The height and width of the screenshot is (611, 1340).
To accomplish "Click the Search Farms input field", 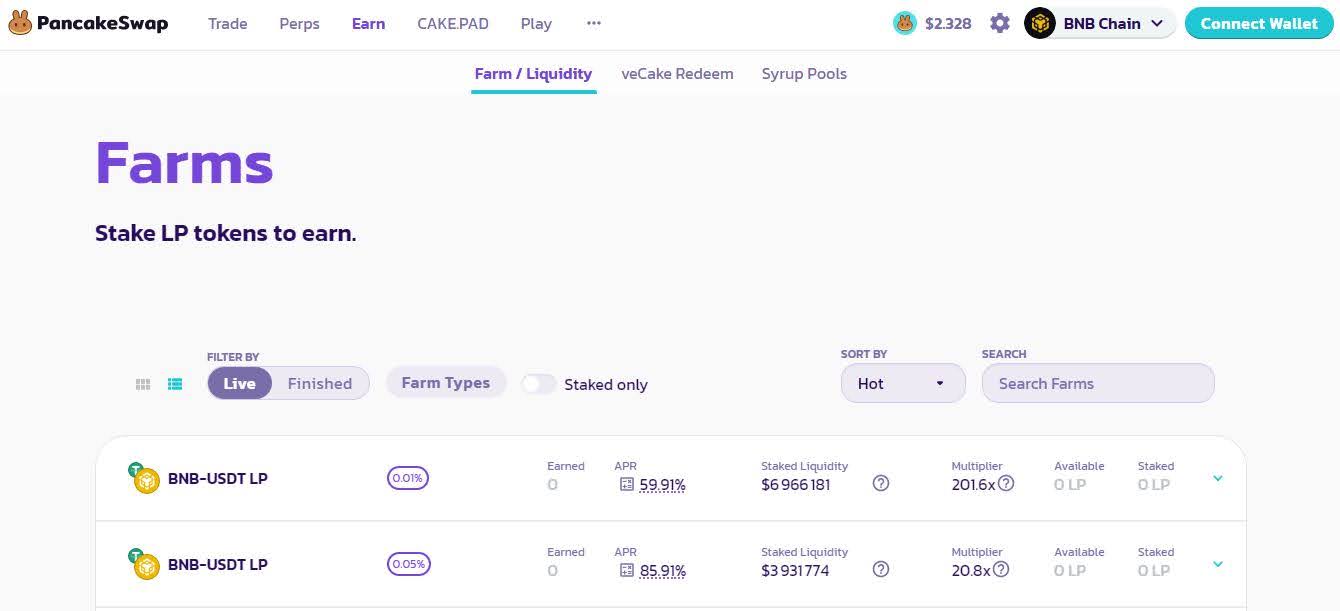I will click(1098, 383).
